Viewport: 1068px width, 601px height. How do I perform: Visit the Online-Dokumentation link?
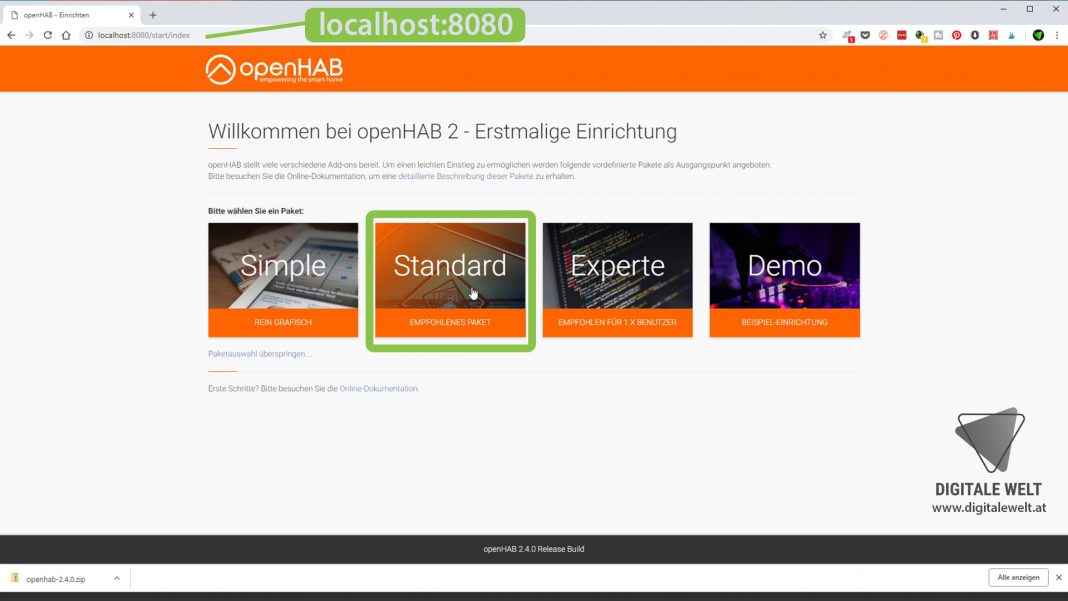click(378, 388)
